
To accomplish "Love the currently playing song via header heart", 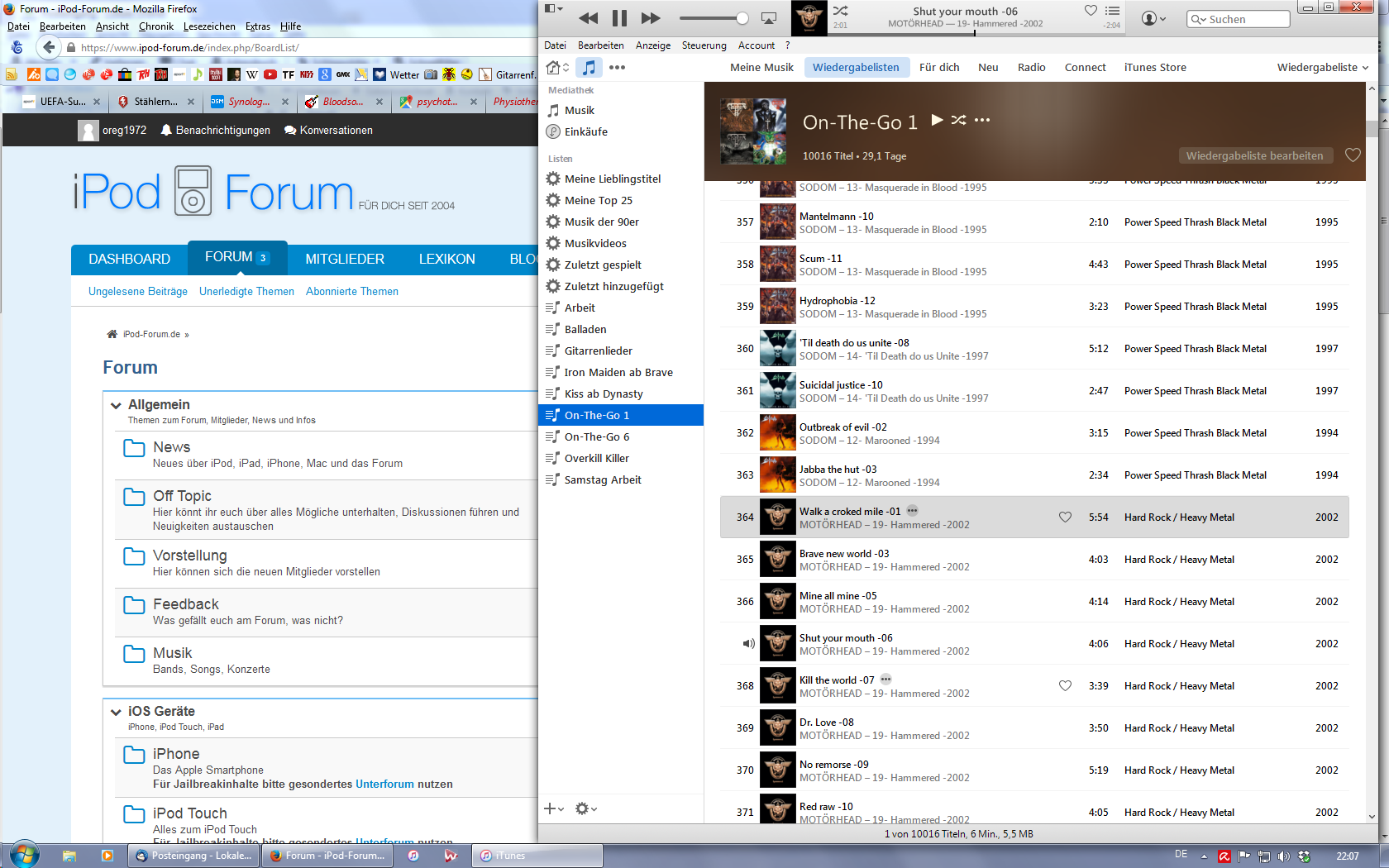I will point(1091,10).
